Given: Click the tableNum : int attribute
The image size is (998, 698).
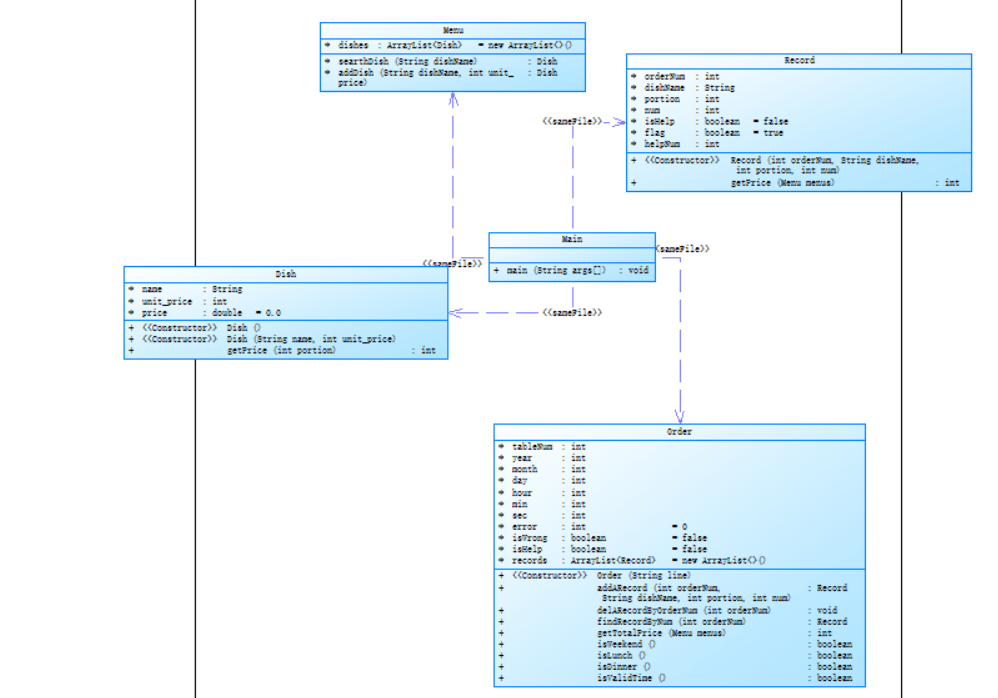Looking at the screenshot, I should pyautogui.click(x=542, y=447).
